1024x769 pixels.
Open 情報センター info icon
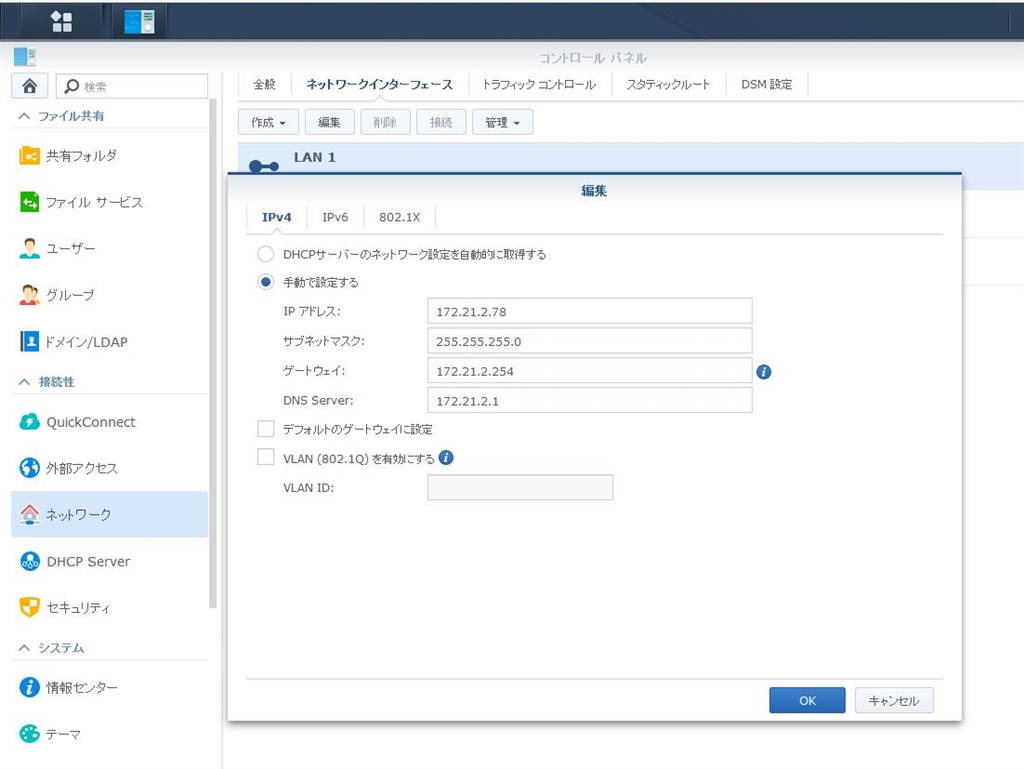coord(29,687)
